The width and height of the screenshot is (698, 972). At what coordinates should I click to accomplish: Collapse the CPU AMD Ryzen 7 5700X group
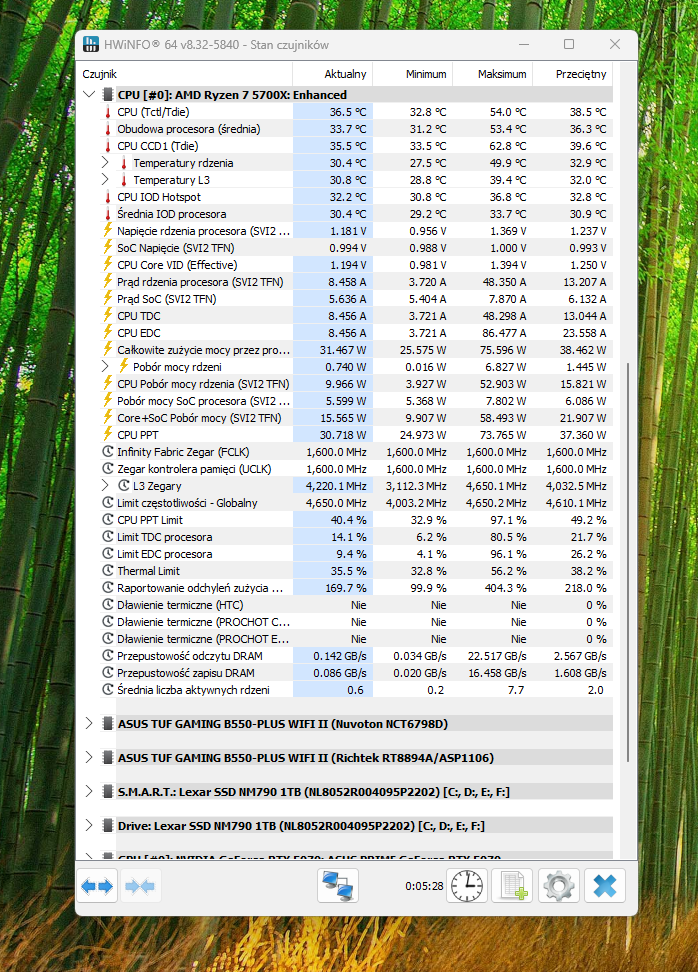[x=89, y=94]
